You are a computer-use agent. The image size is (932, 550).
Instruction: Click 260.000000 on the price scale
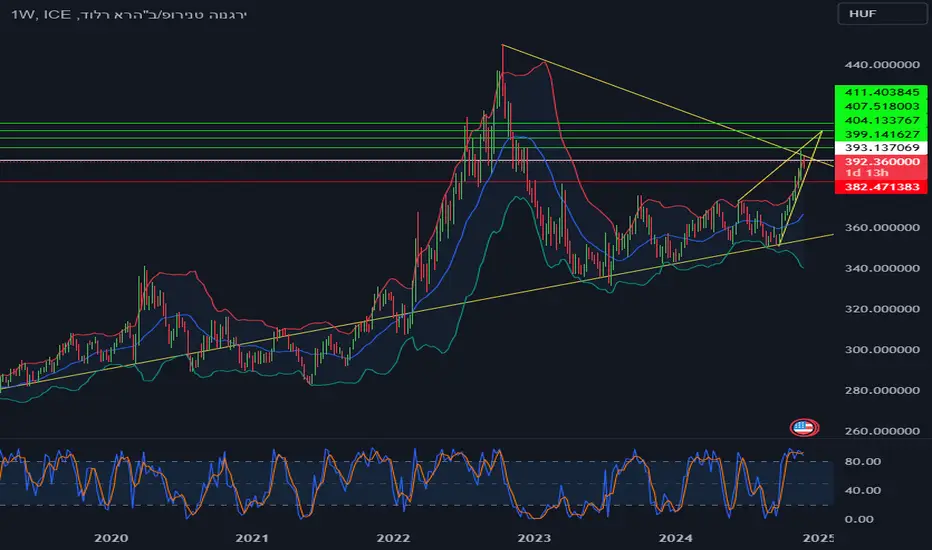[x=882, y=430]
